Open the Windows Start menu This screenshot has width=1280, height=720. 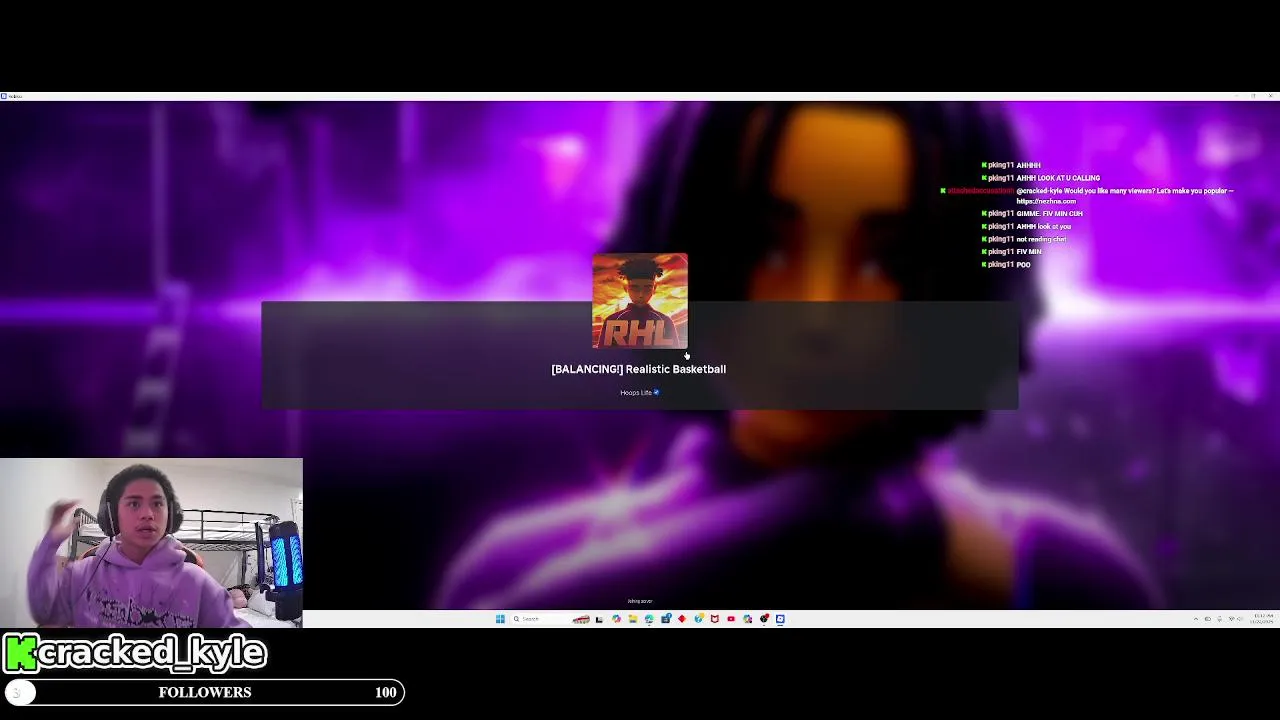500,619
